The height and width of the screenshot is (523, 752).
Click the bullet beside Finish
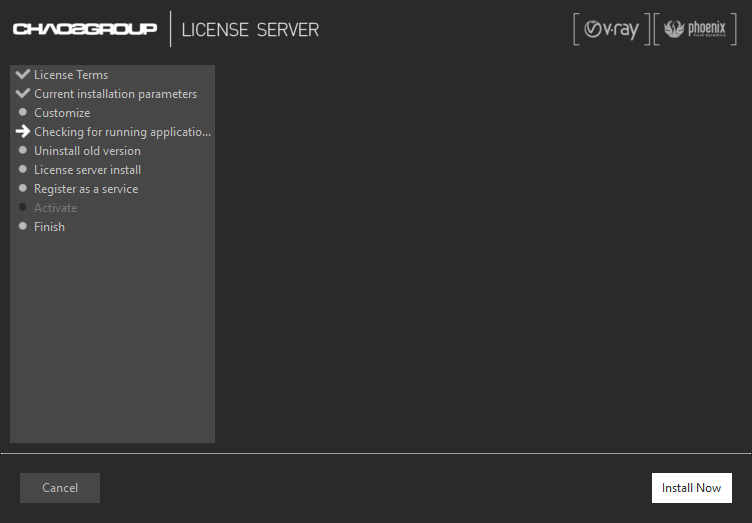click(x=23, y=226)
